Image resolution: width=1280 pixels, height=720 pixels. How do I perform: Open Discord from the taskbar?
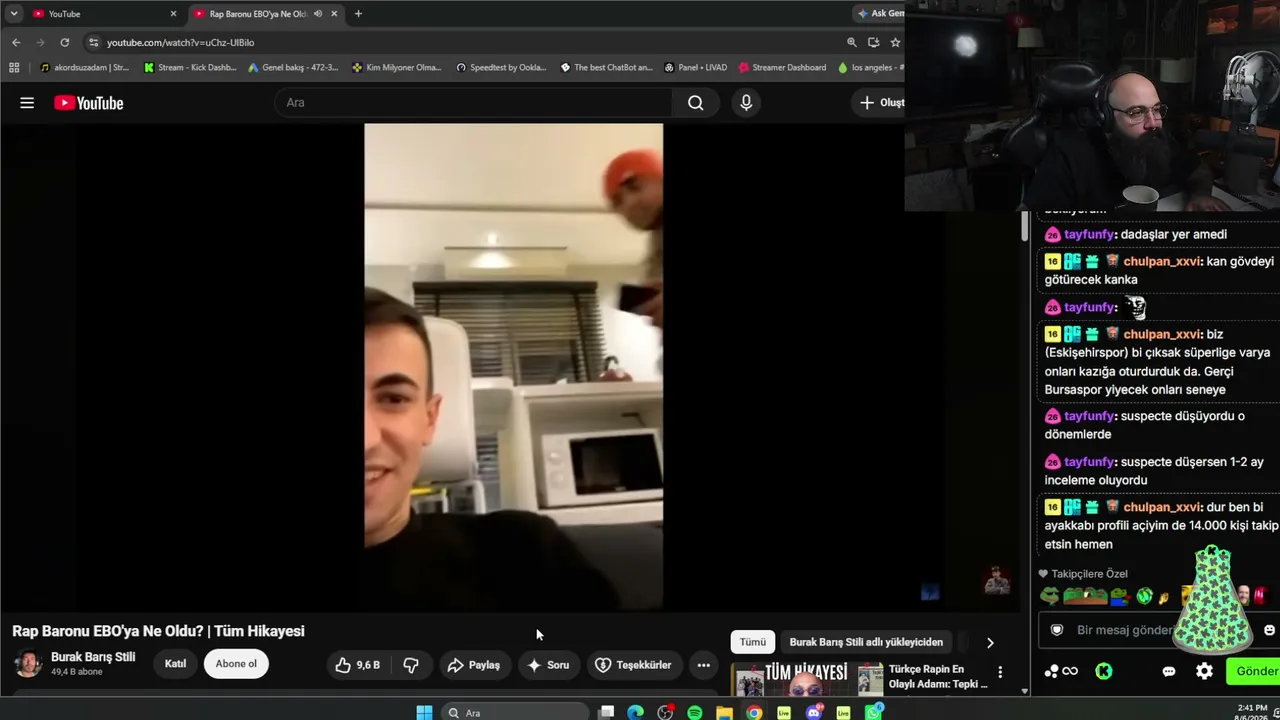tap(814, 712)
